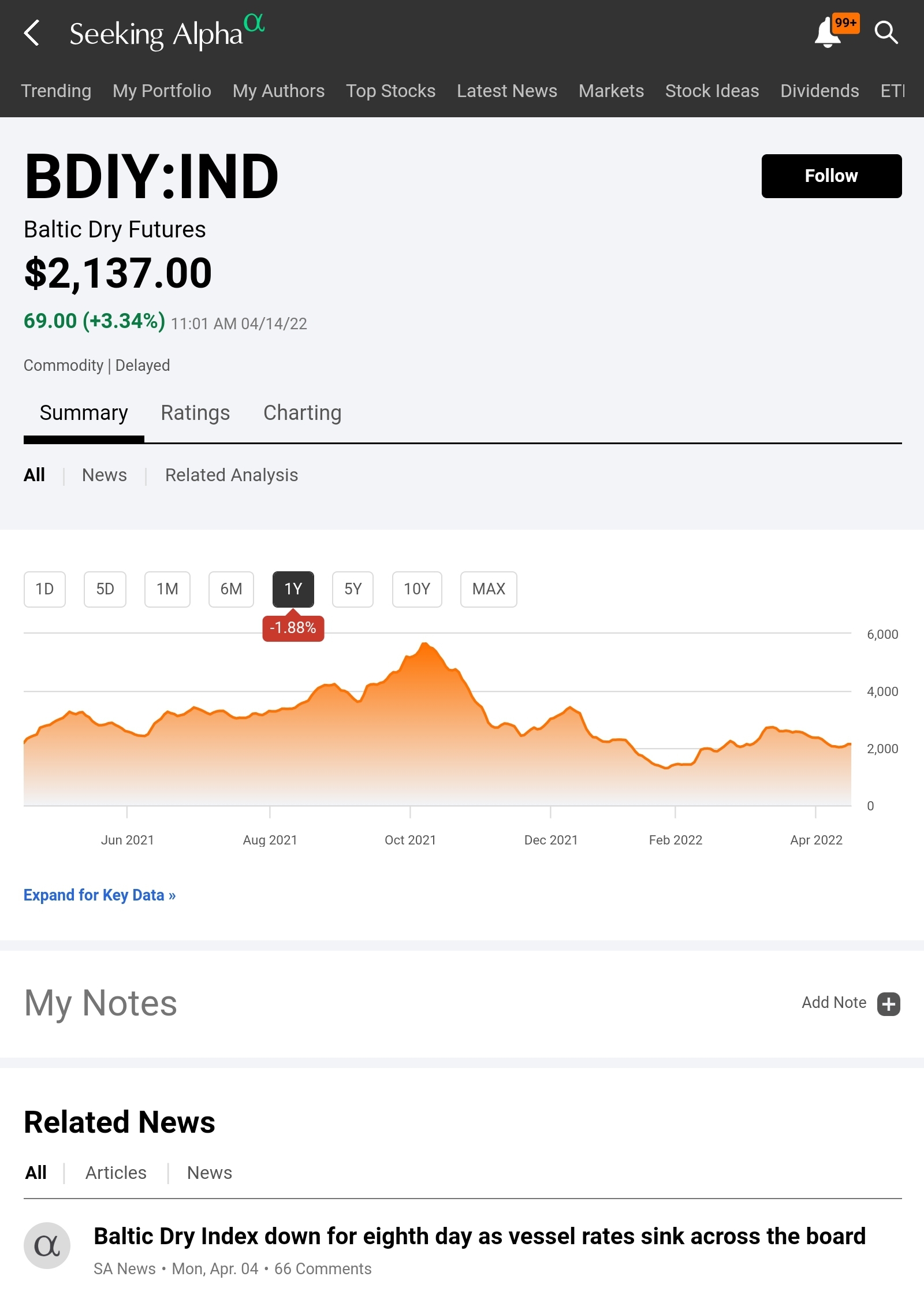This screenshot has height=1306, width=924.
Task: Switch to the Charting tab
Action: (303, 413)
